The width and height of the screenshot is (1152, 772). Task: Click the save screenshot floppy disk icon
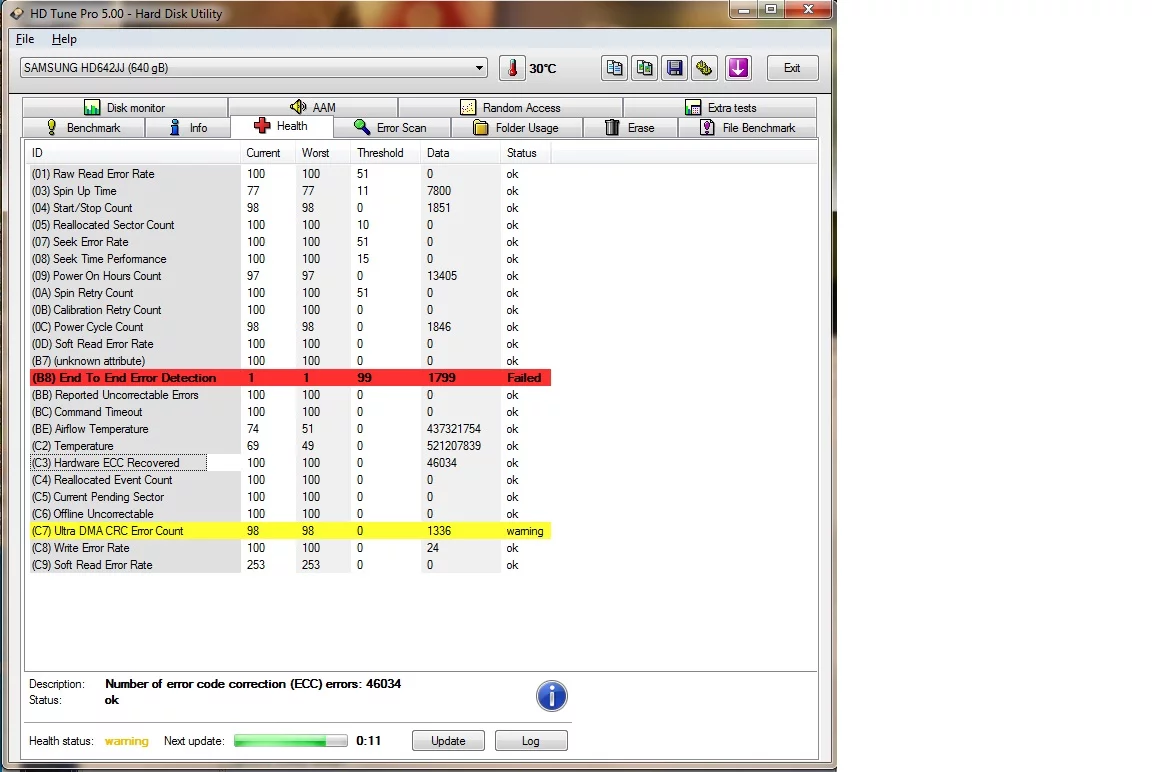(x=674, y=68)
